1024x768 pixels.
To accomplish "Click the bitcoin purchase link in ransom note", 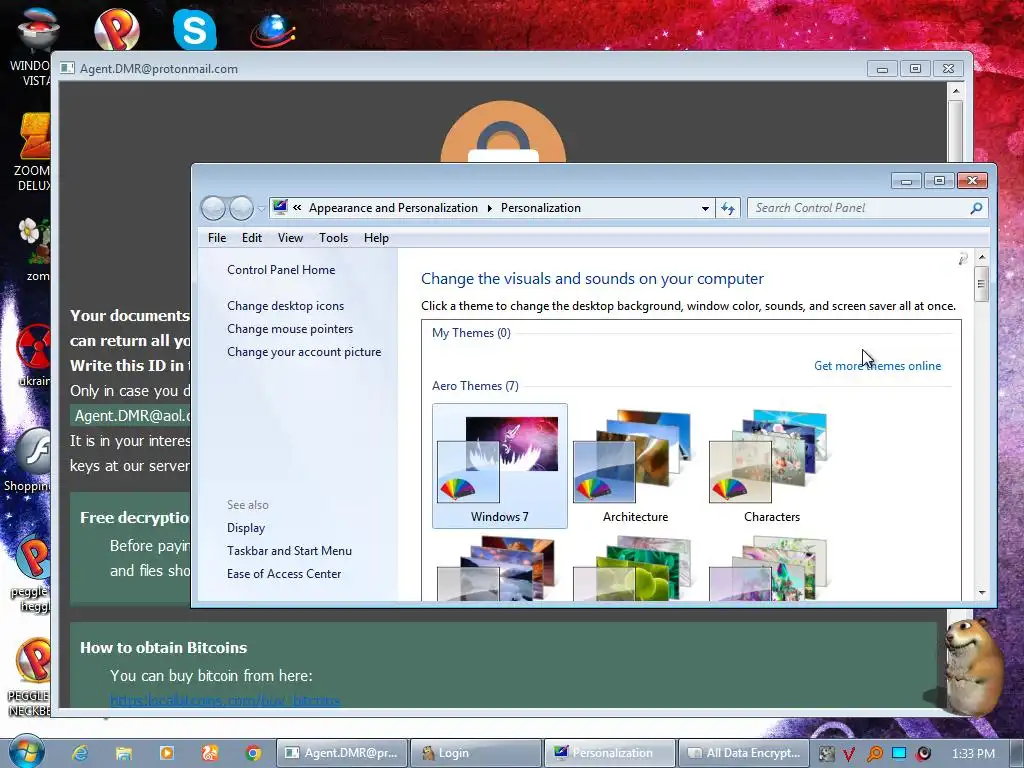I will click(x=225, y=700).
